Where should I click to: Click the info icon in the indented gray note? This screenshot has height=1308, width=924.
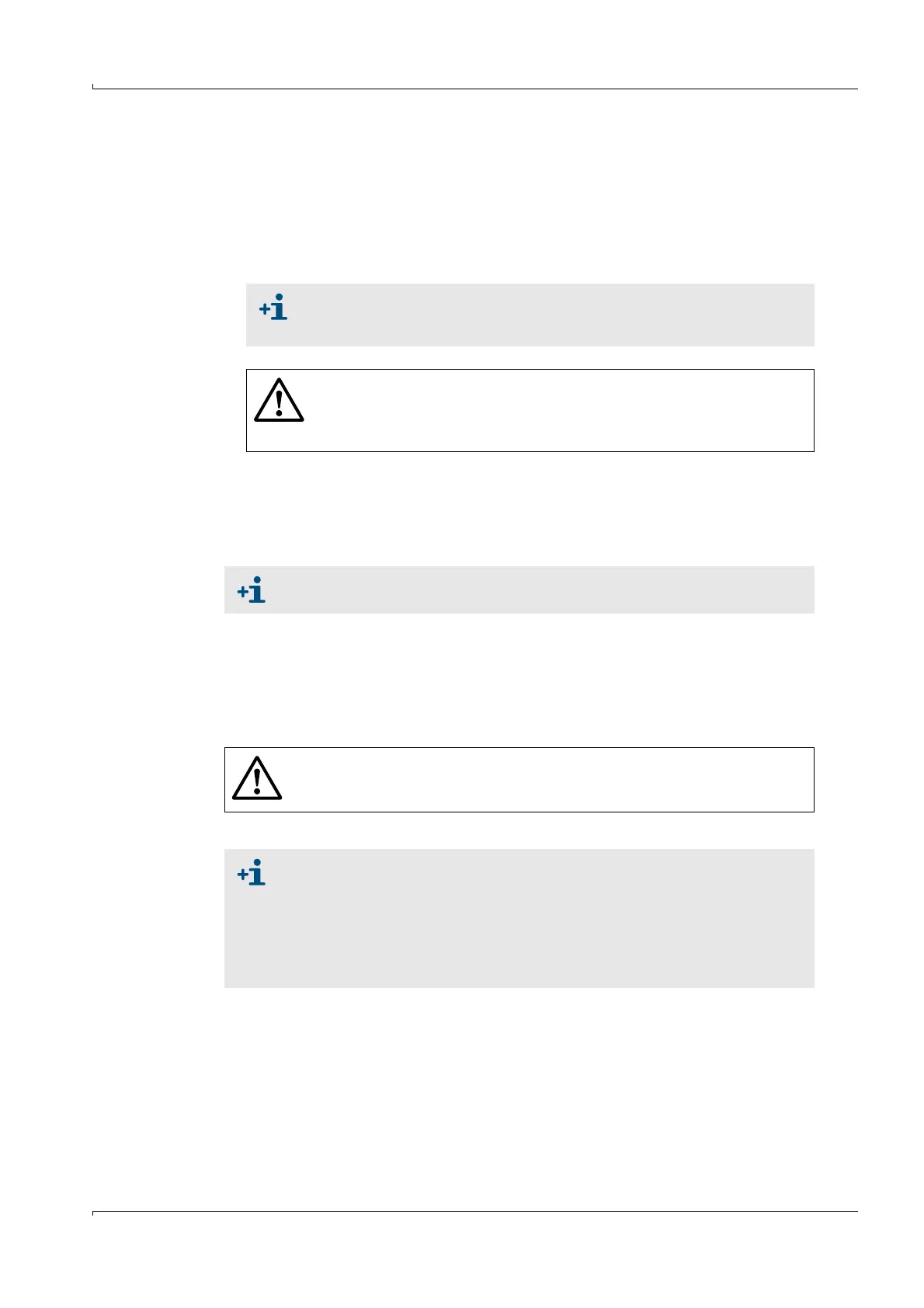click(x=273, y=308)
